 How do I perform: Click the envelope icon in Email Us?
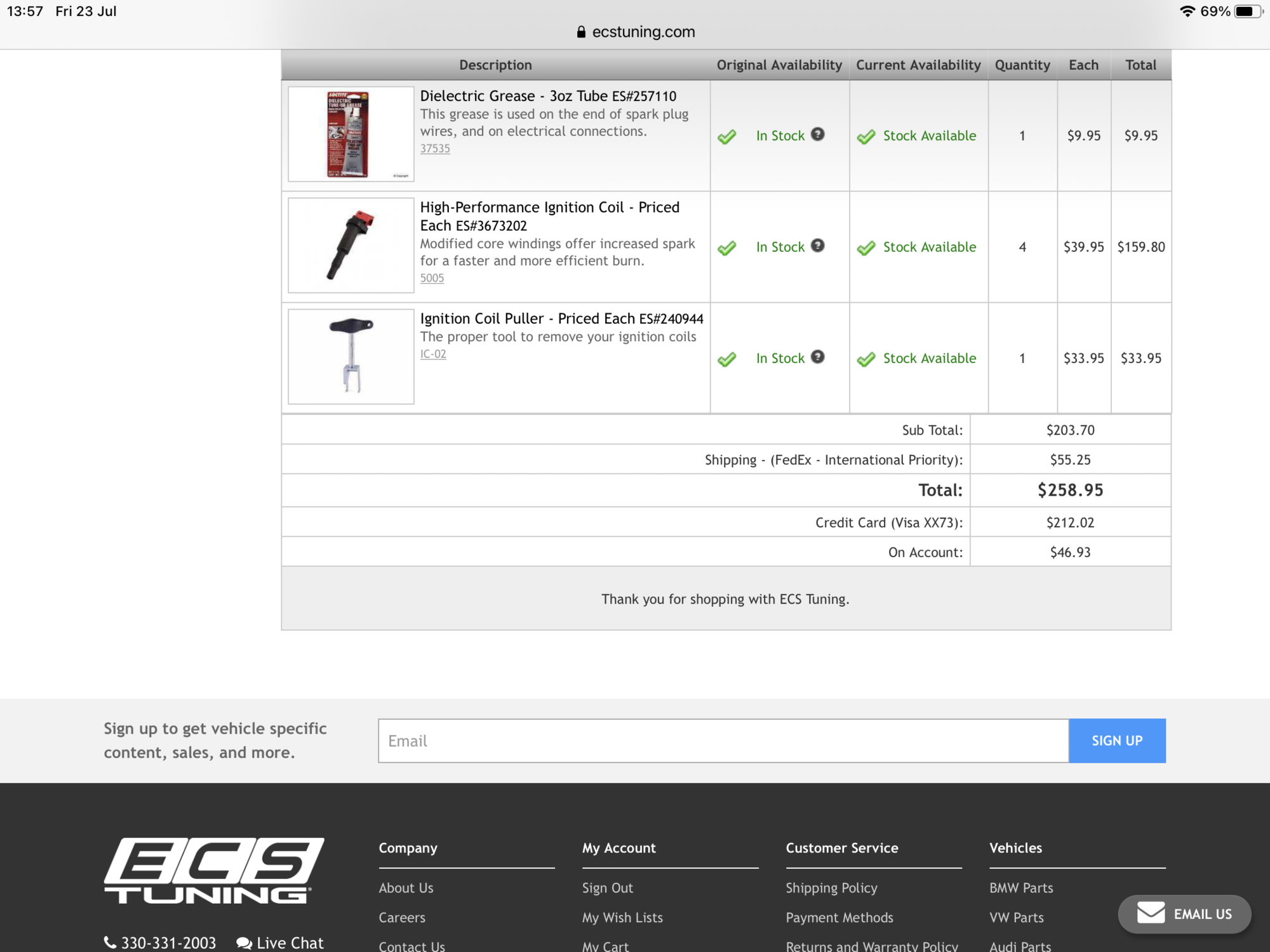(1151, 913)
